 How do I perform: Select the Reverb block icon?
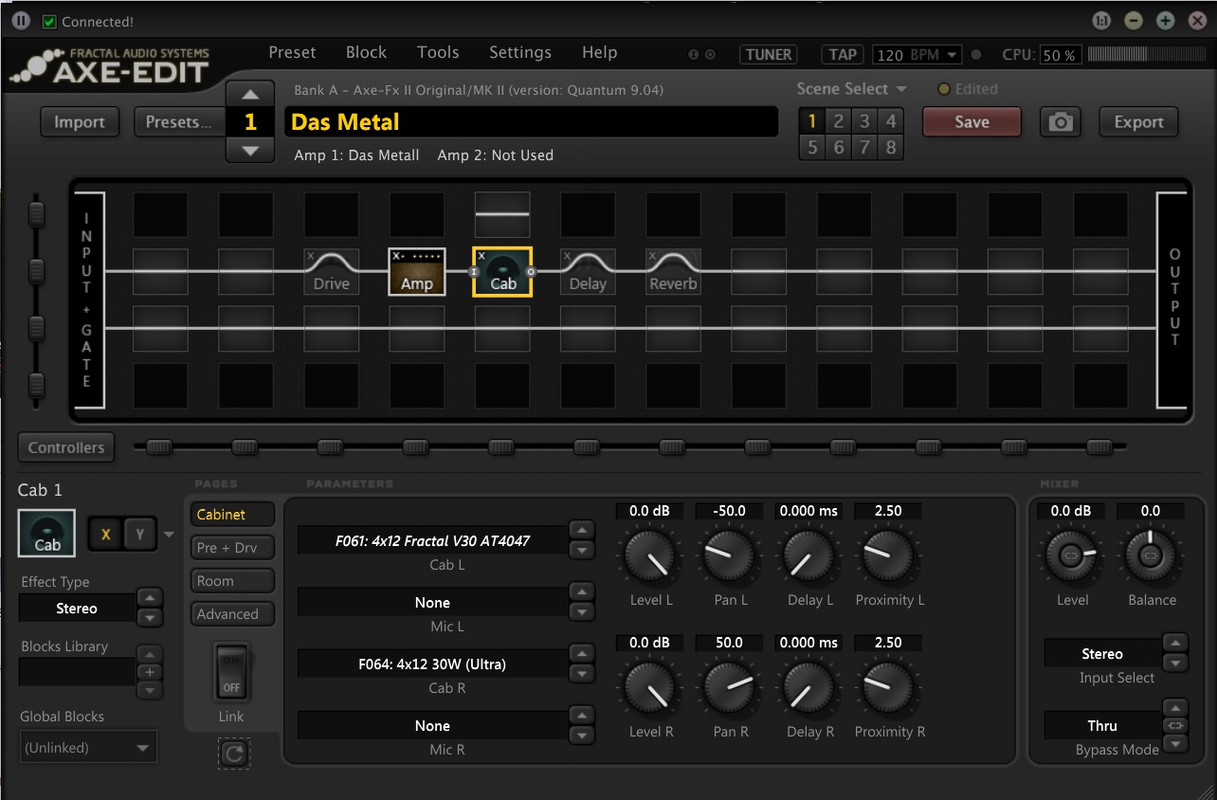[x=673, y=272]
